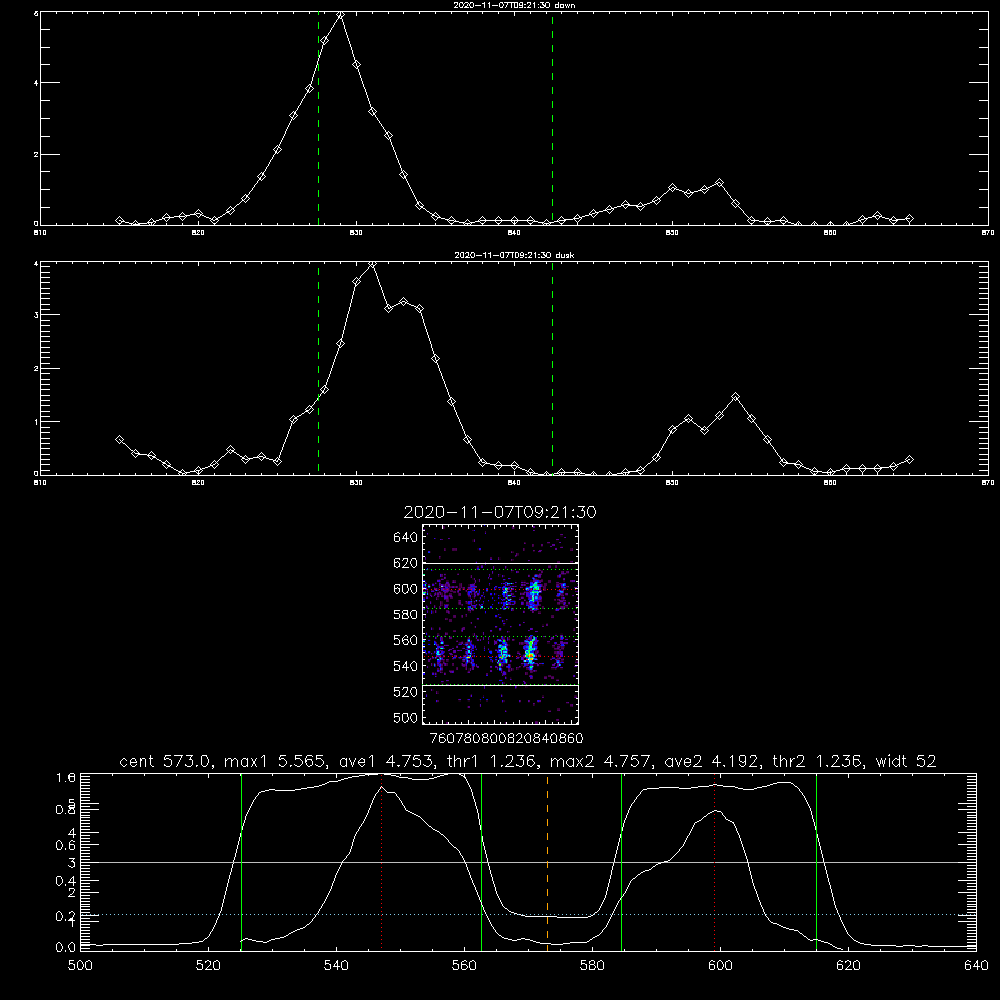1000x1000 pixels.
Task: Click the '560' label on heatmap y-axis
Action: click(406, 640)
